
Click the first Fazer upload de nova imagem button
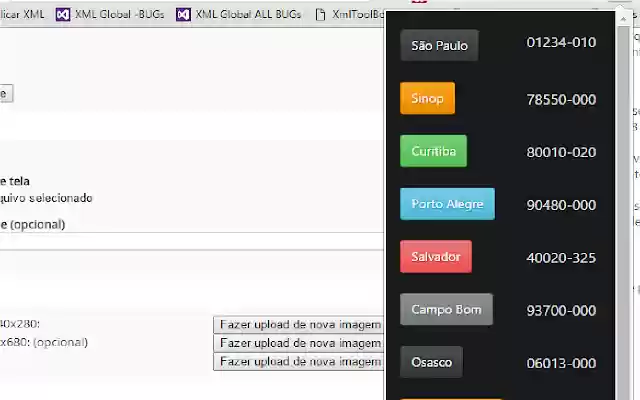coord(299,324)
